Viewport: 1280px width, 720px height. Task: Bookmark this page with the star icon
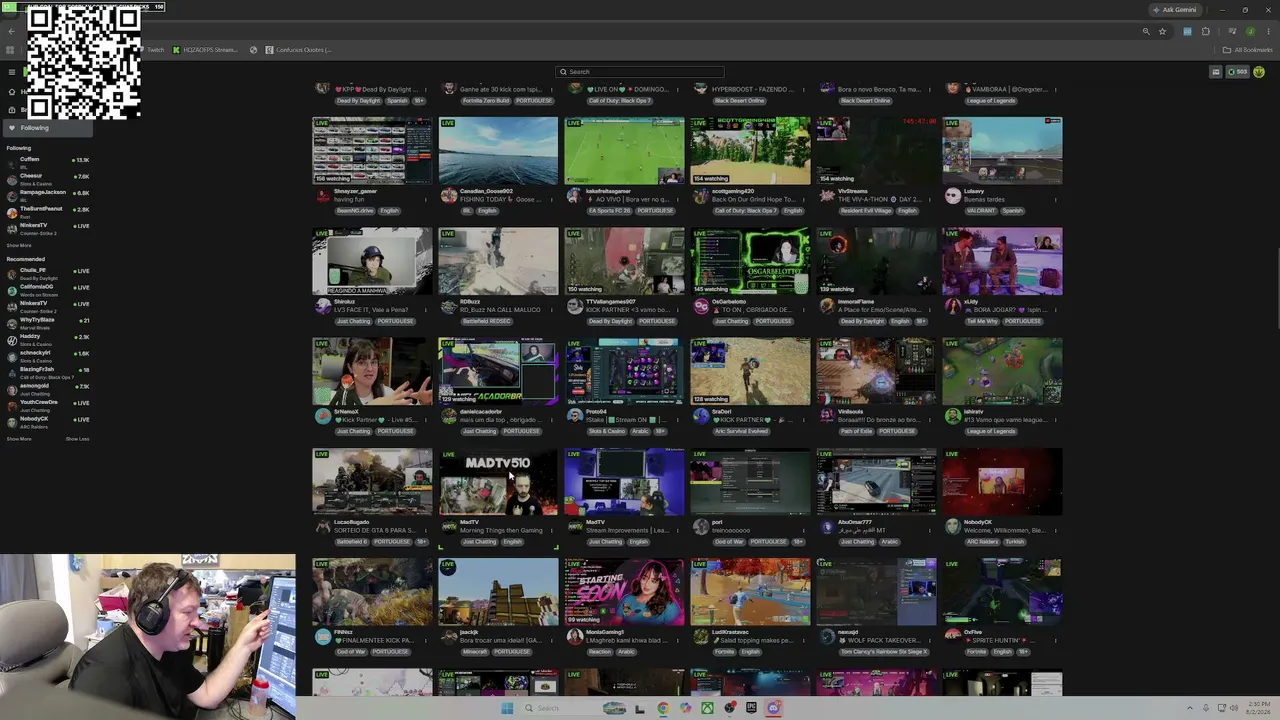point(1162,31)
